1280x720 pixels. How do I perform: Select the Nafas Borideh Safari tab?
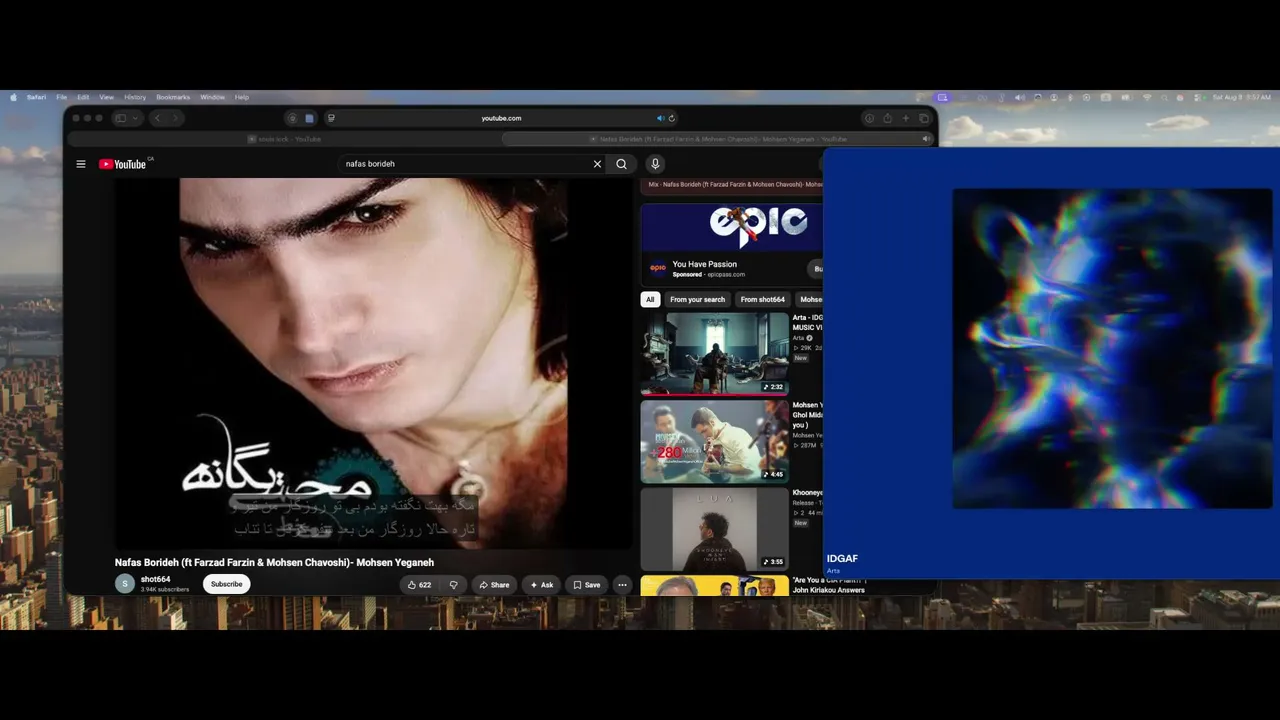tap(717, 139)
